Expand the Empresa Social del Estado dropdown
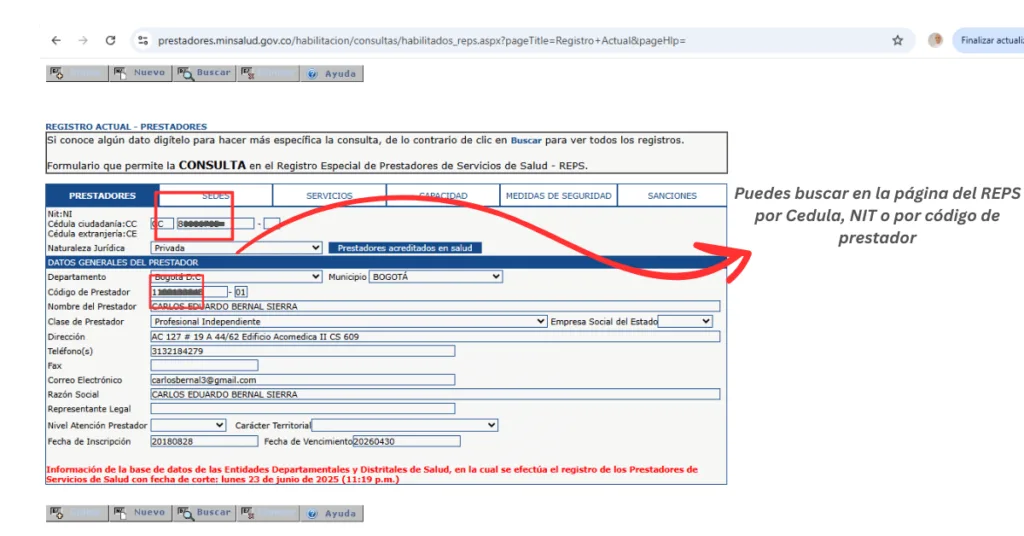Viewport: 1024px width, 536px height. (685, 322)
